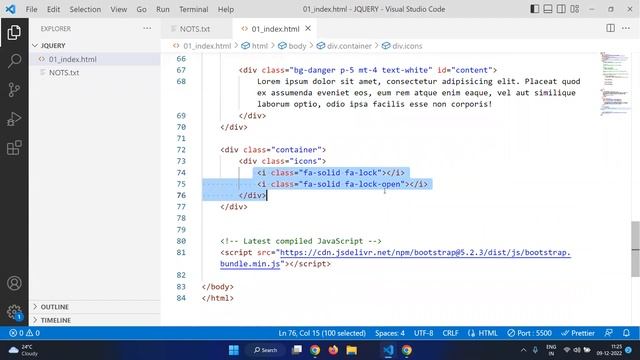Toggle the bottom panel layout icon
Image resolution: width=640 pixels, height=360 pixels.
(548, 9)
